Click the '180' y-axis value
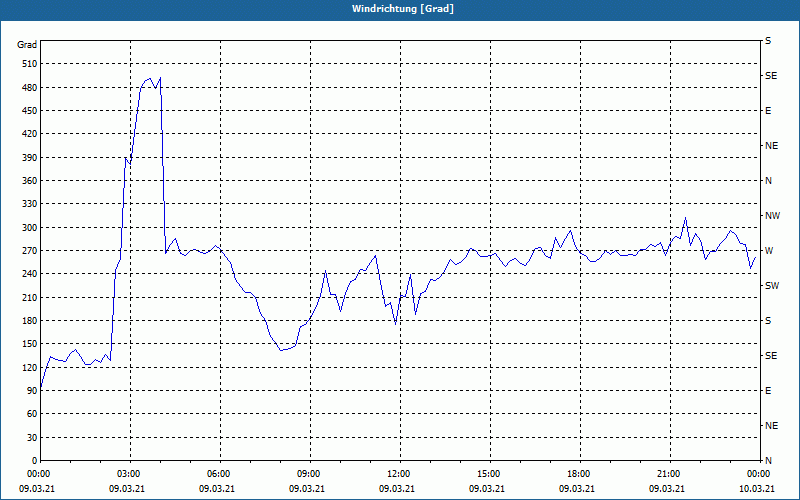Screen dimensions: 800x500 tap(30, 320)
